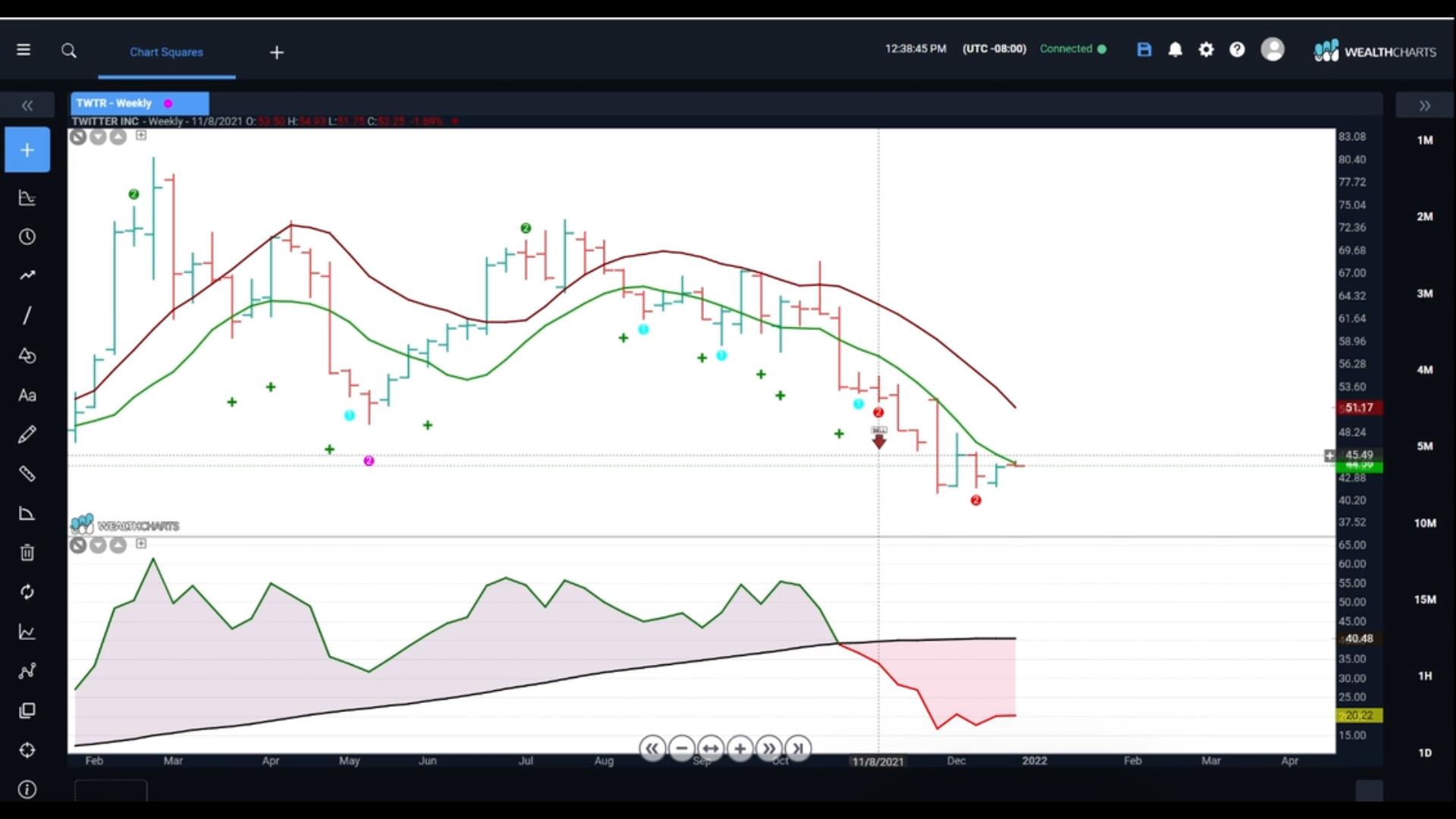
Task: Zoom out the chart with the minus button
Action: click(682, 749)
